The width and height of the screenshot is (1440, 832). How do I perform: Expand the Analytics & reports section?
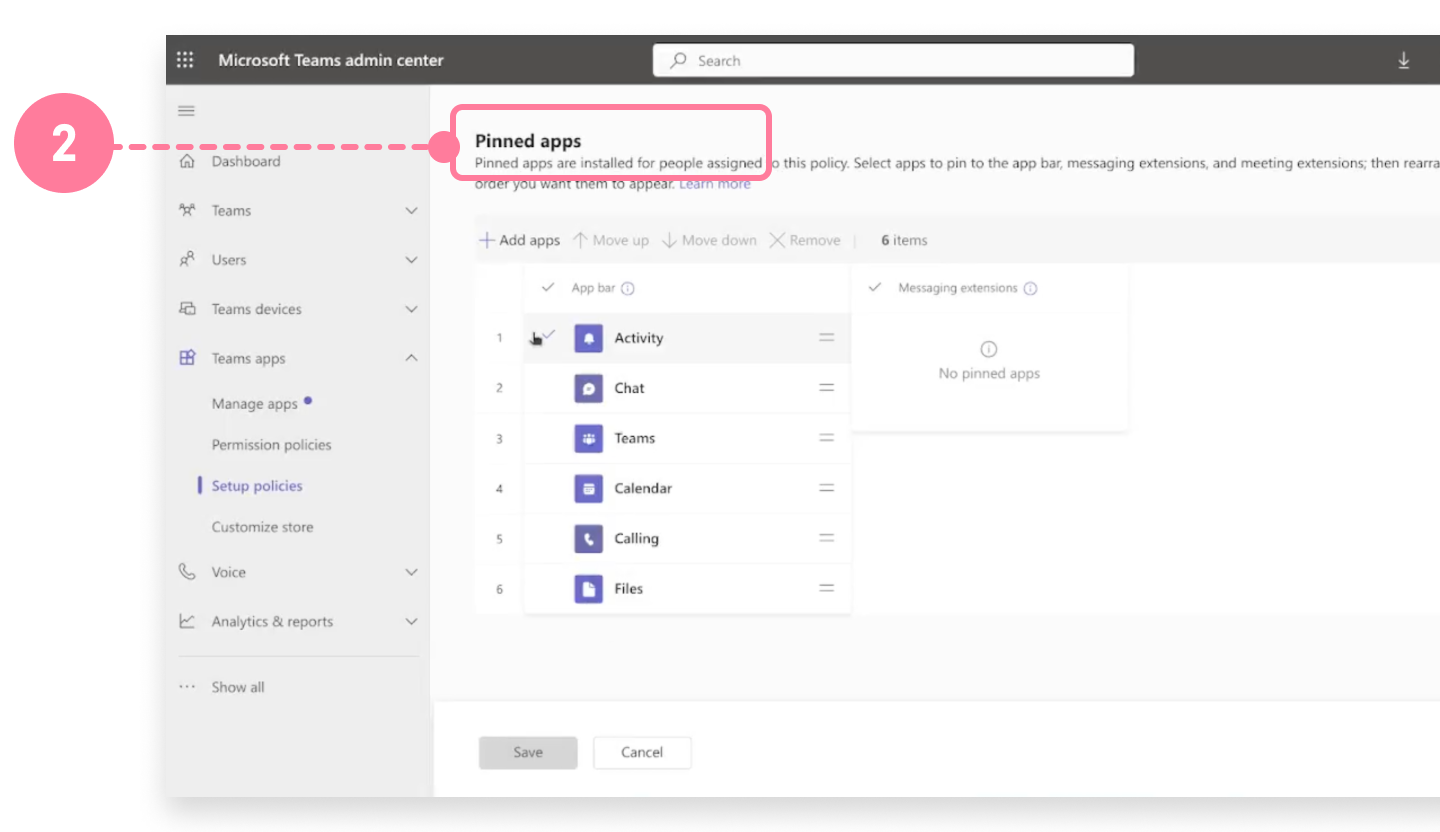411,621
